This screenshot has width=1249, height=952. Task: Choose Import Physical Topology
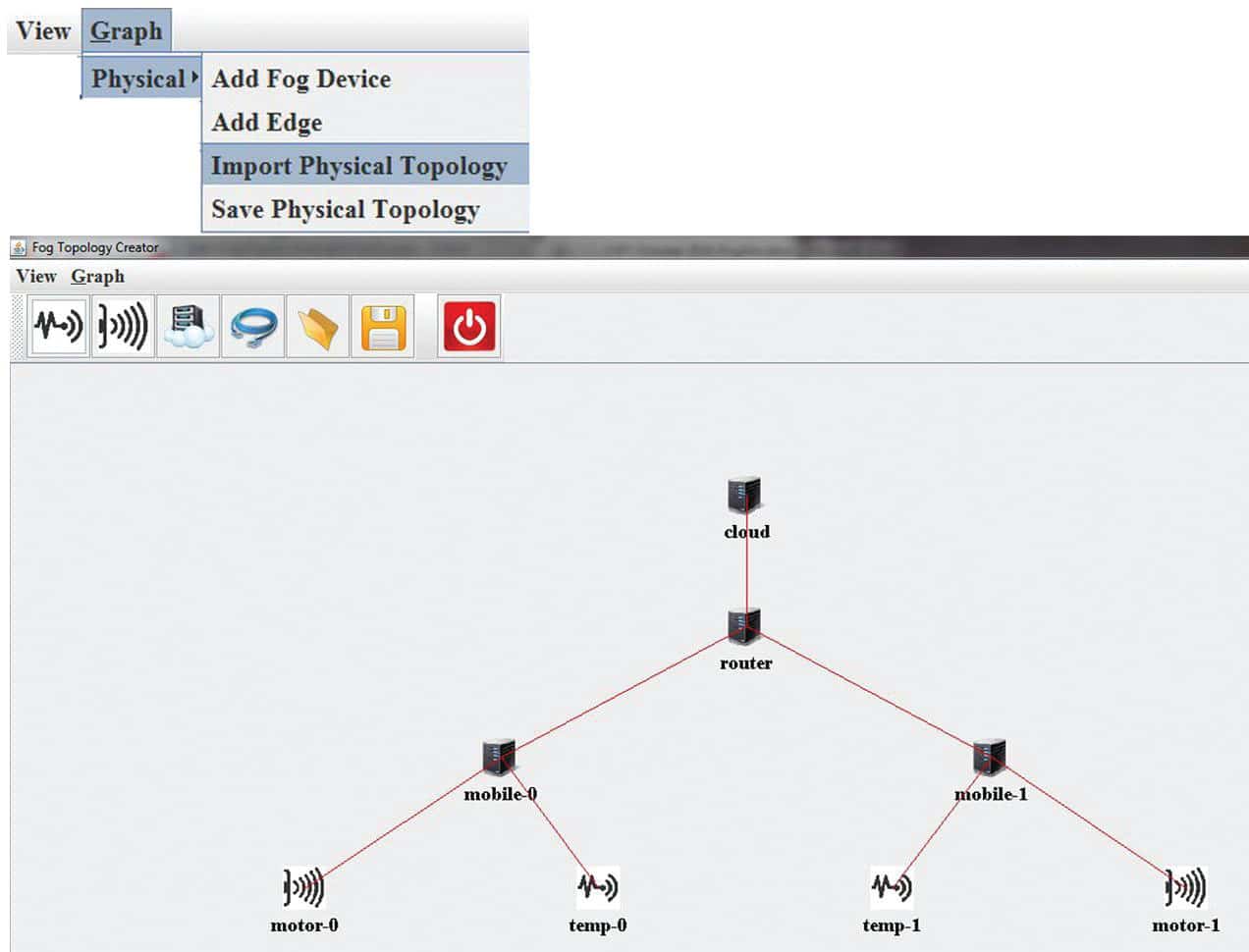tap(365, 166)
